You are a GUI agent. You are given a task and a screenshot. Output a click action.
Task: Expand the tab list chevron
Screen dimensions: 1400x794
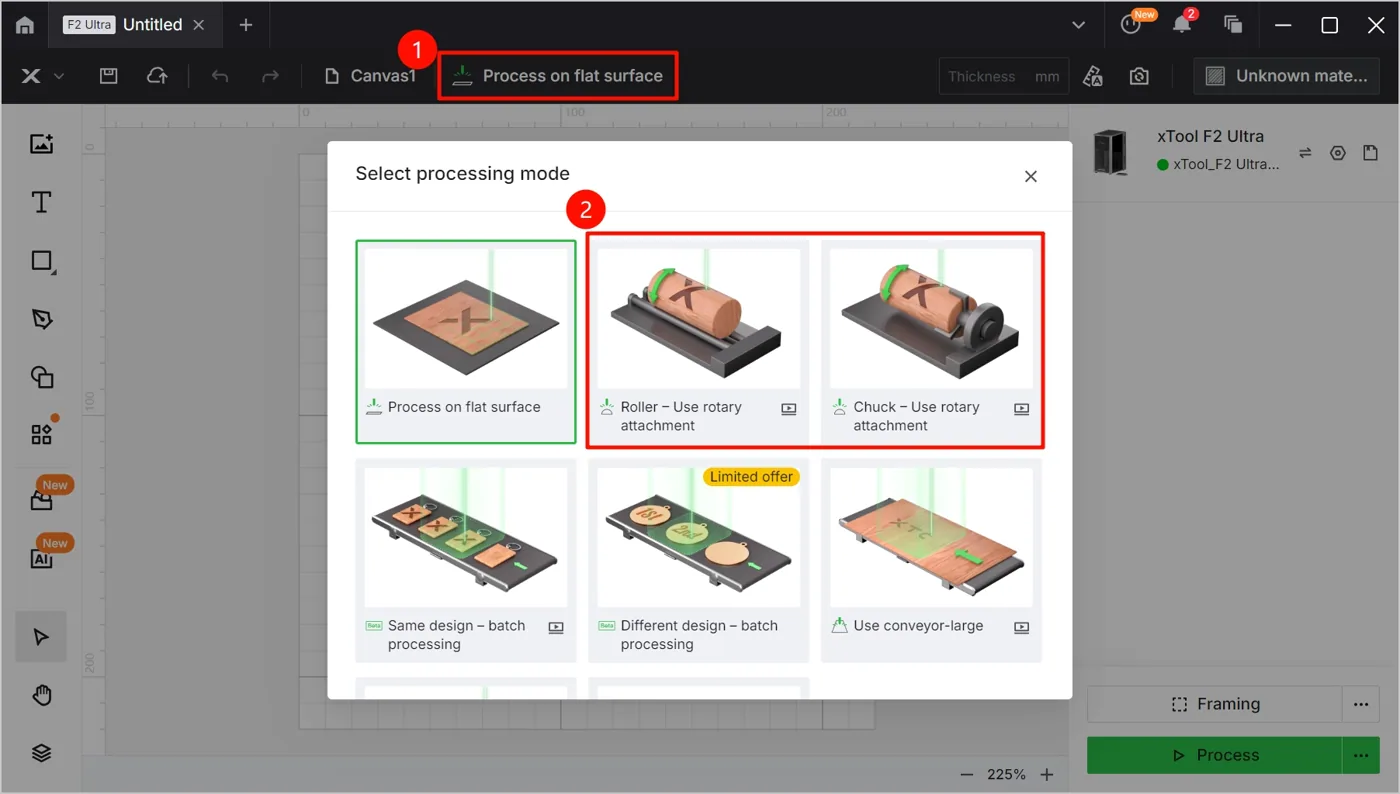tap(1078, 25)
